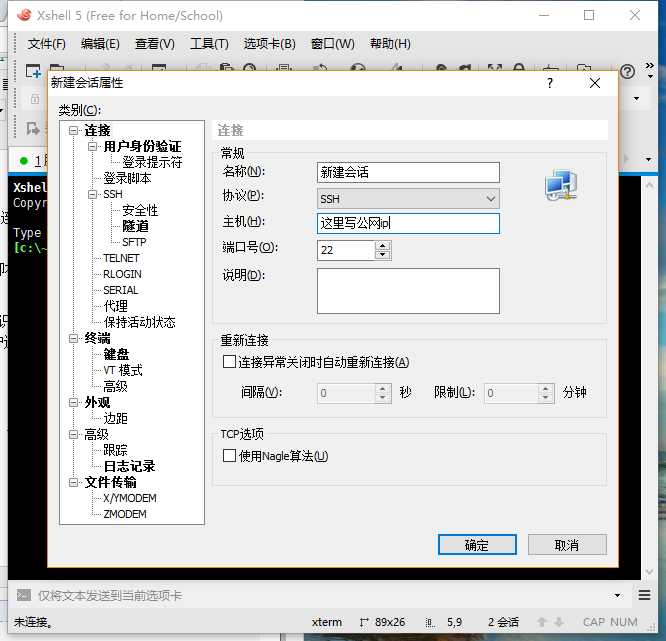This screenshot has height=641, width=666.
Task: Open the 帮助(H) menu
Action: 390,44
